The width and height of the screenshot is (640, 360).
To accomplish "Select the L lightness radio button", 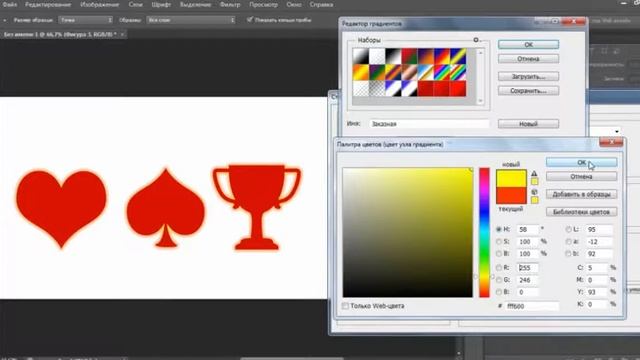I will [x=569, y=229].
